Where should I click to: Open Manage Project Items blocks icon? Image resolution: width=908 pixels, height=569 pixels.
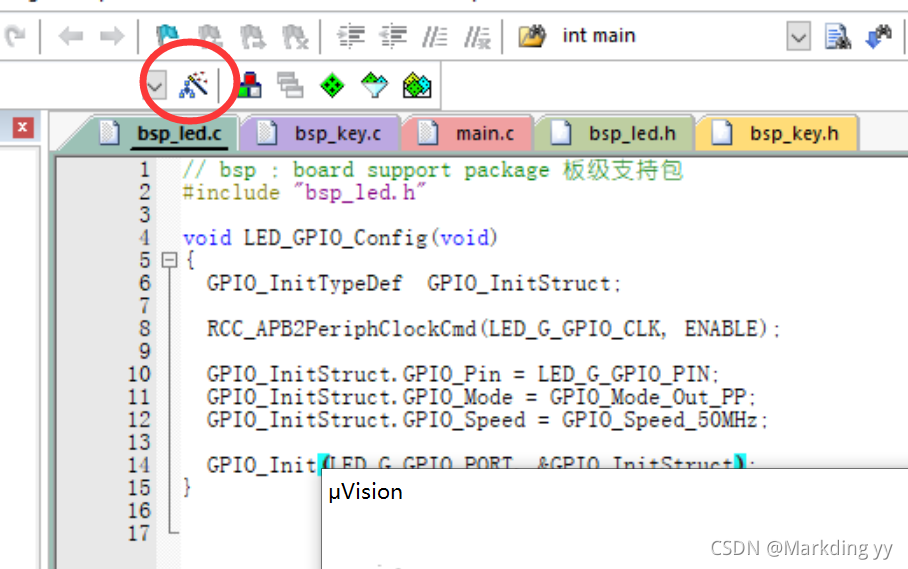(250, 85)
